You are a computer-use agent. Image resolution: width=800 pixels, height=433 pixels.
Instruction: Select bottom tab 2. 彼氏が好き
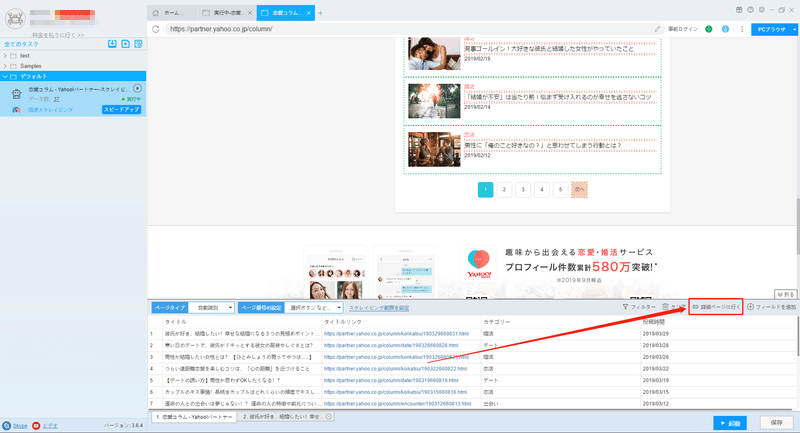[286, 417]
